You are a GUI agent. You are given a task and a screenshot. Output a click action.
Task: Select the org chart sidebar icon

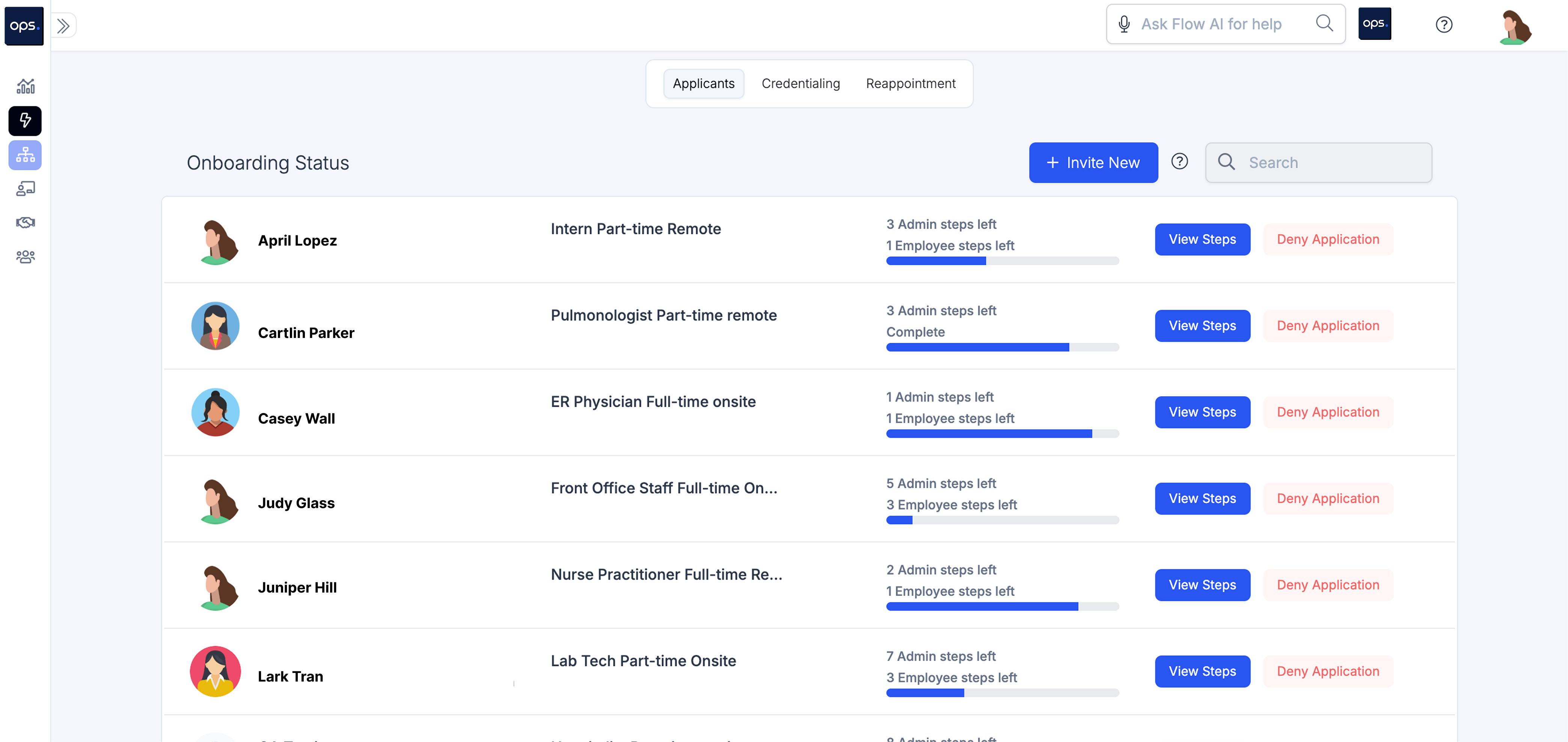click(x=25, y=155)
